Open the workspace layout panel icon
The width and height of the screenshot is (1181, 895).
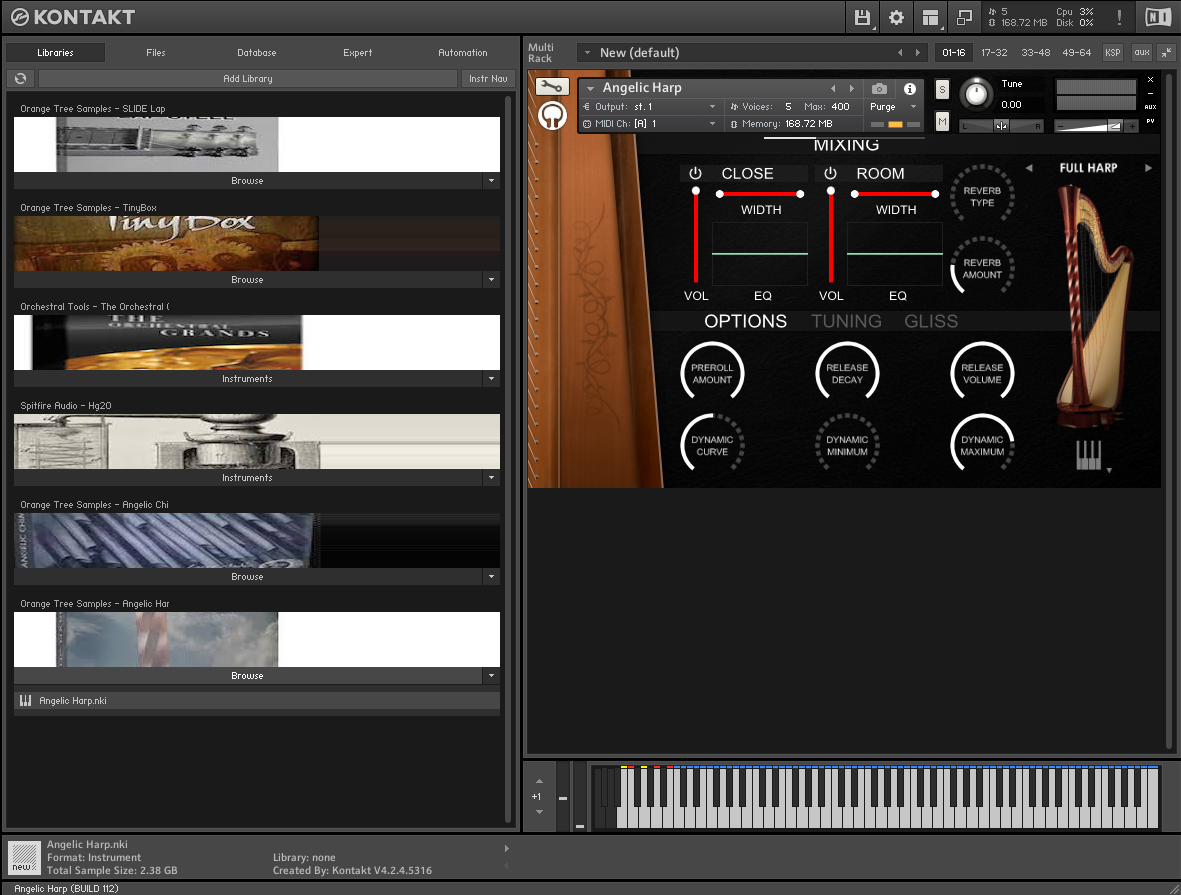[930, 17]
